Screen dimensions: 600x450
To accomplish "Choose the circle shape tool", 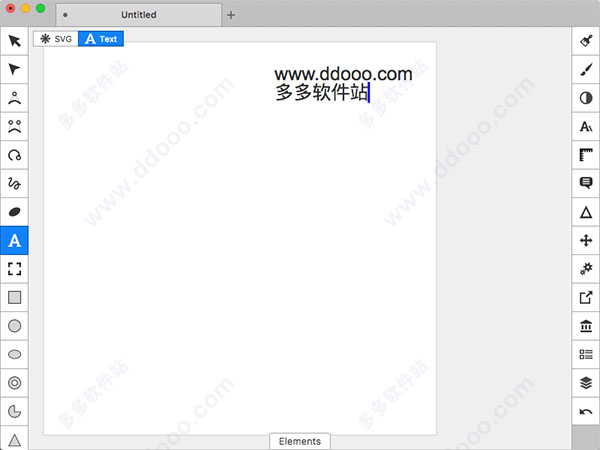I will pyautogui.click(x=14, y=326).
